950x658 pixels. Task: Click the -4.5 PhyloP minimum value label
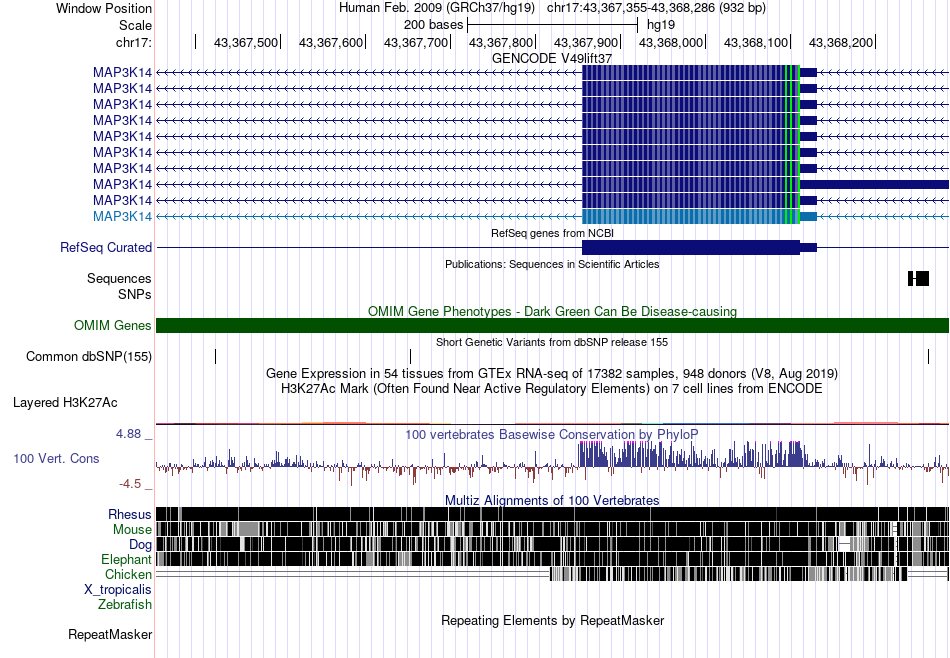pyautogui.click(x=130, y=484)
